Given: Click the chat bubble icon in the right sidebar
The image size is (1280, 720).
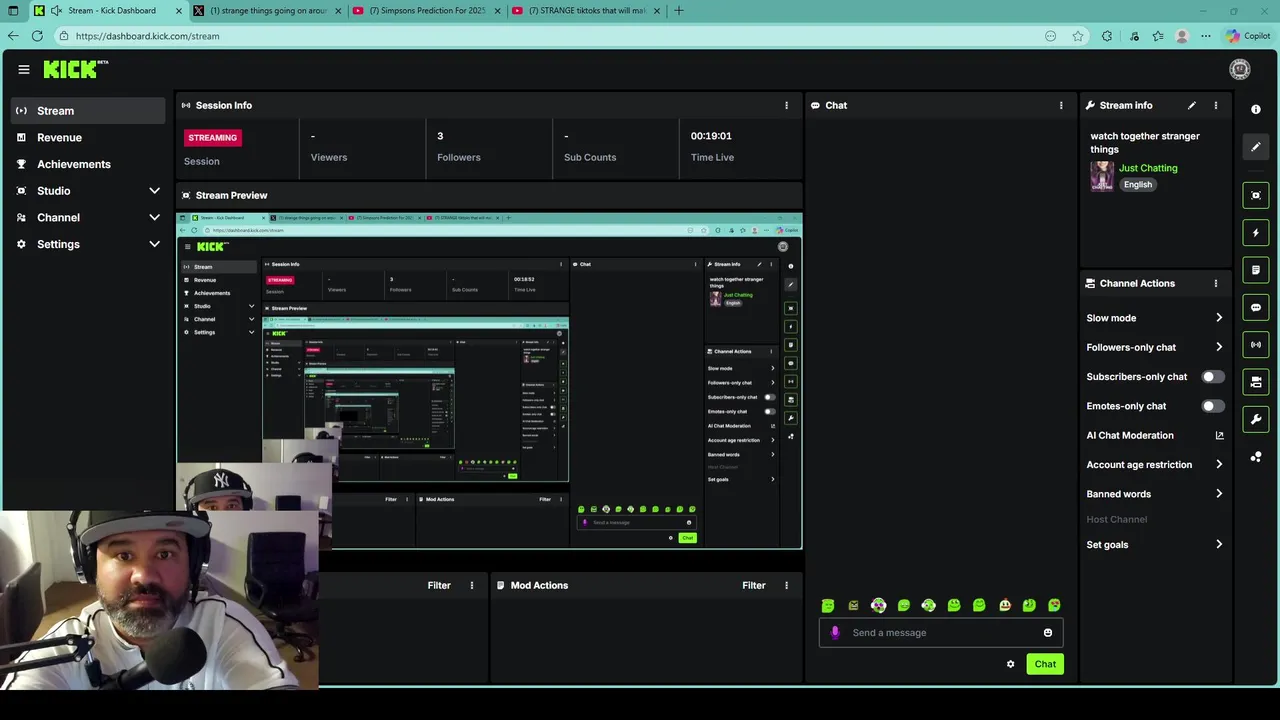Looking at the screenshot, I should coord(1256,307).
